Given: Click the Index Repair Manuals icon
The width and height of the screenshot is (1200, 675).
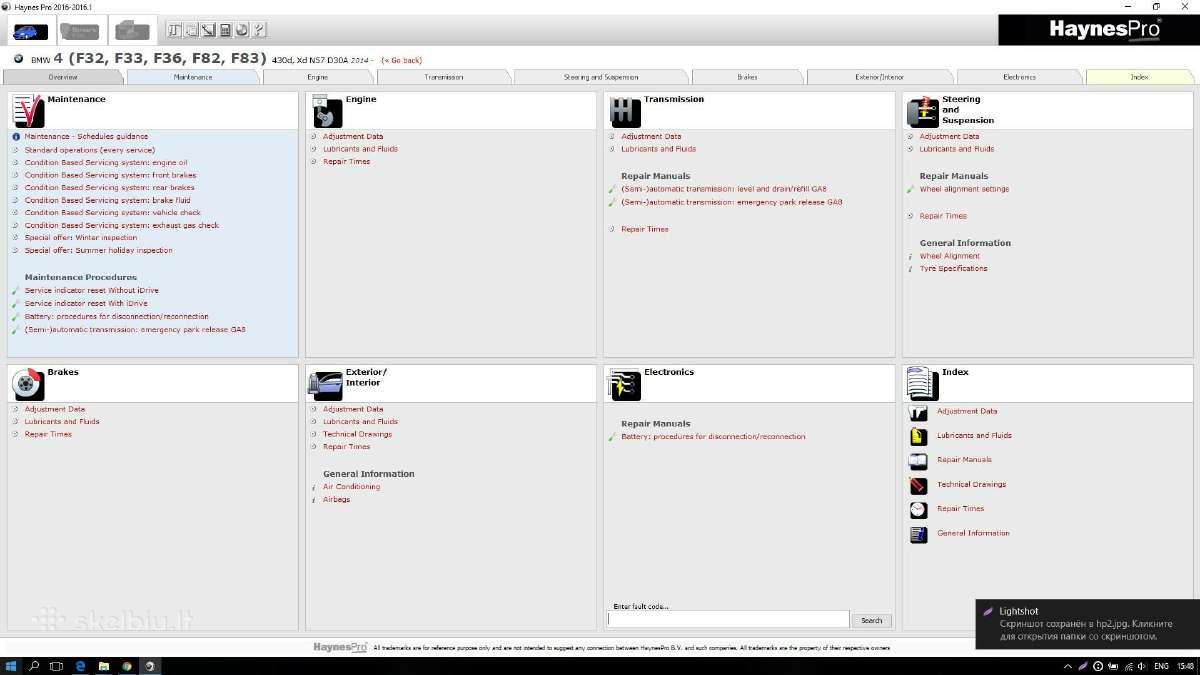Looking at the screenshot, I should pos(918,461).
